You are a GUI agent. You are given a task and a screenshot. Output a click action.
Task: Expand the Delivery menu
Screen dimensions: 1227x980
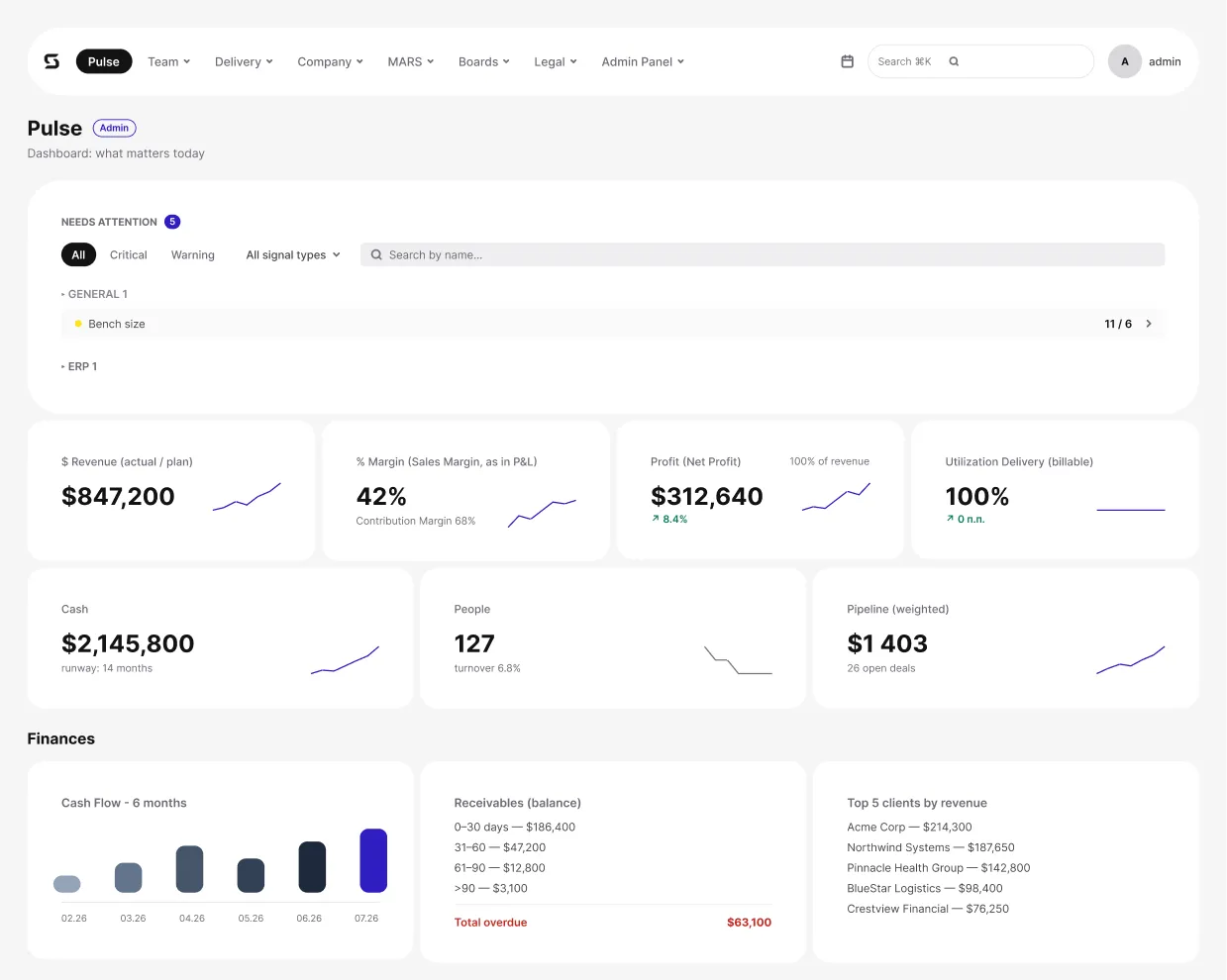click(244, 61)
